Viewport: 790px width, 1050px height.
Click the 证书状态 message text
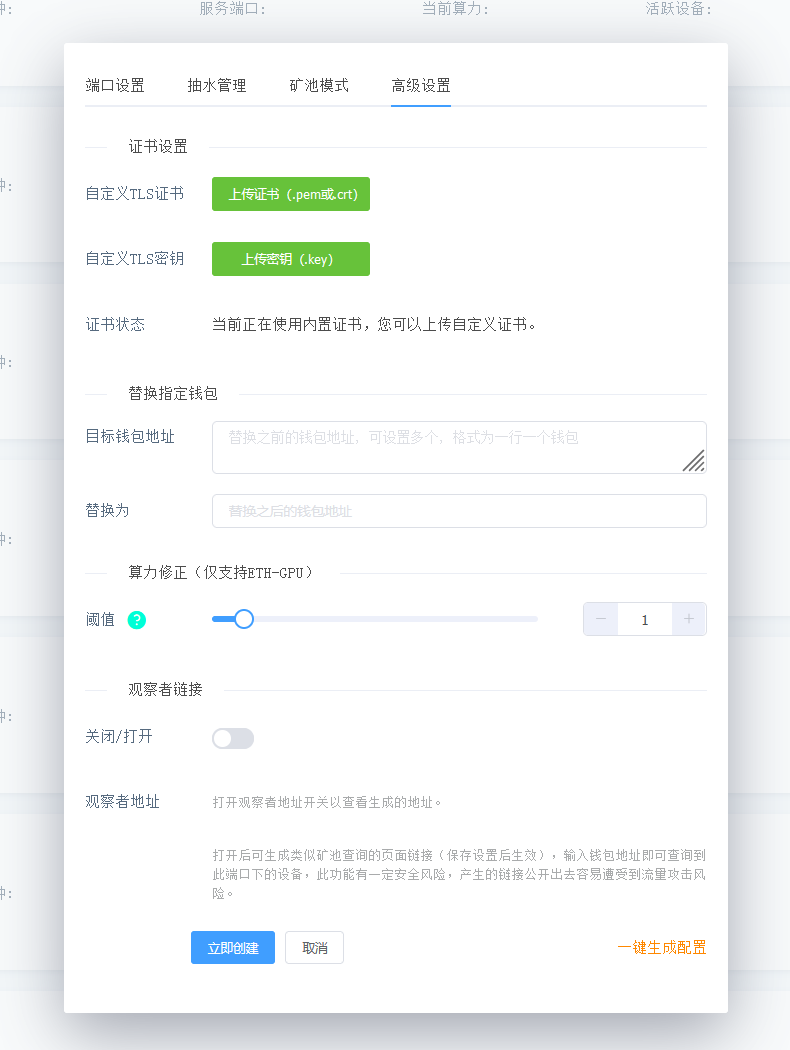click(374, 325)
